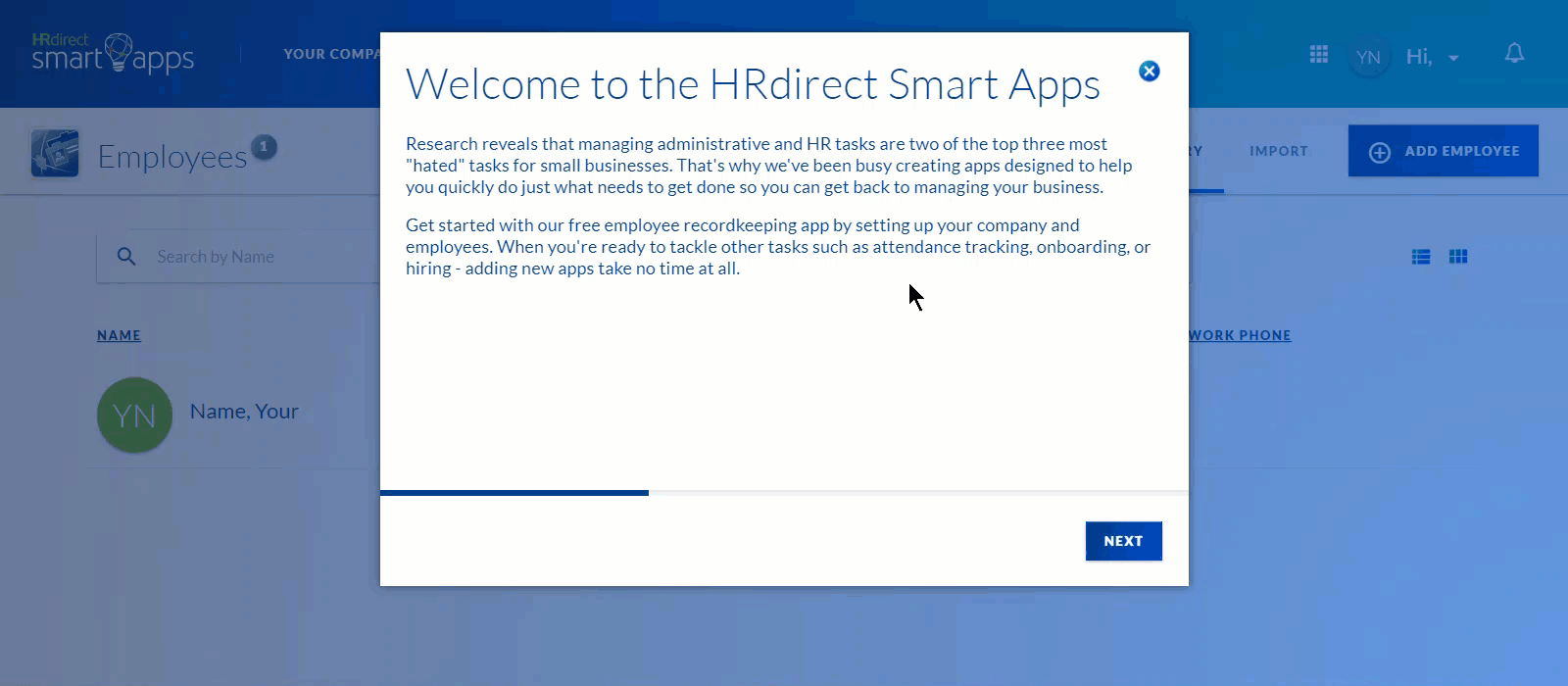Open the Name, Your employee record

click(244, 412)
